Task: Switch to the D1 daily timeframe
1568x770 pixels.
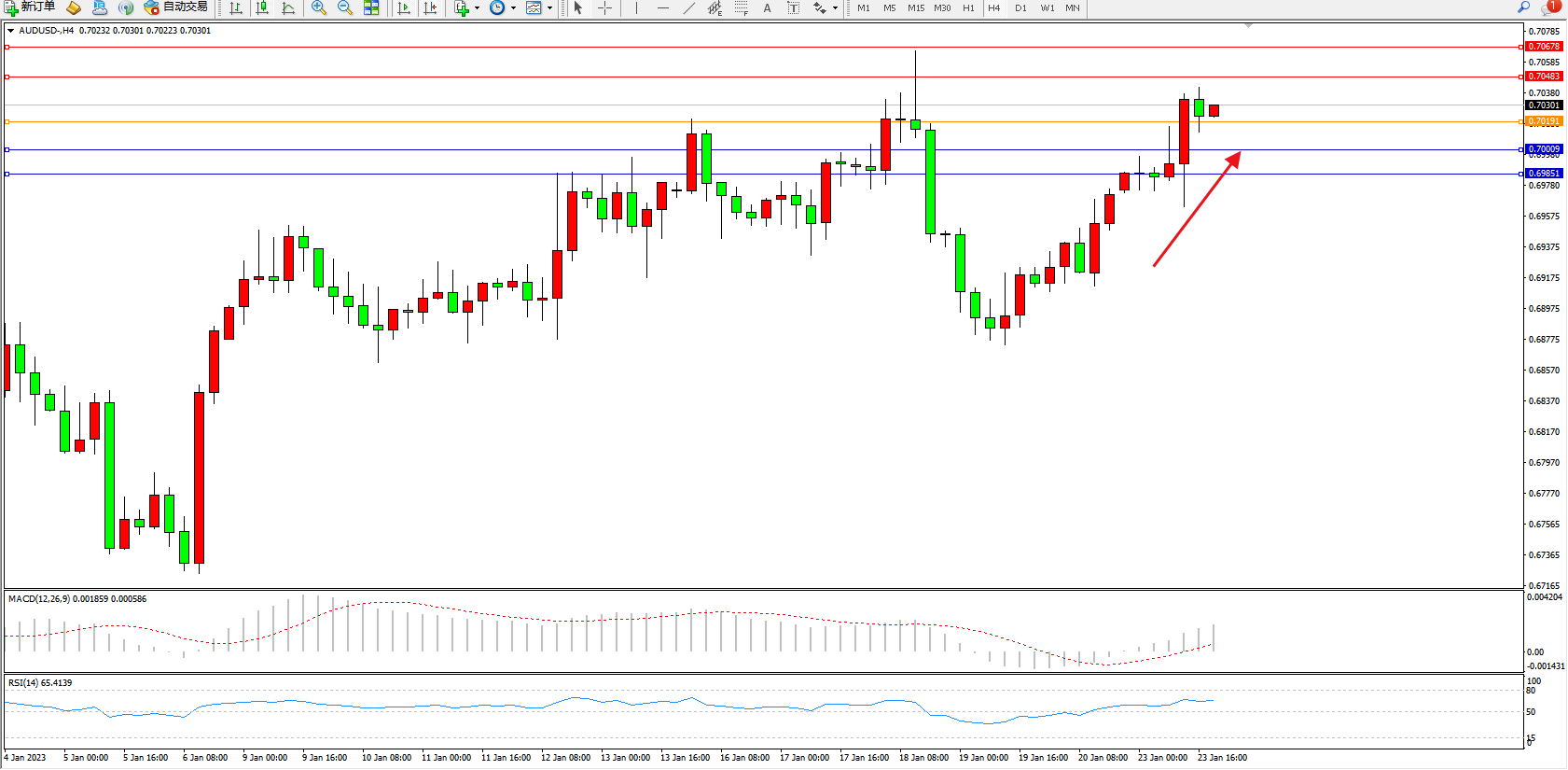Action: coord(1020,7)
